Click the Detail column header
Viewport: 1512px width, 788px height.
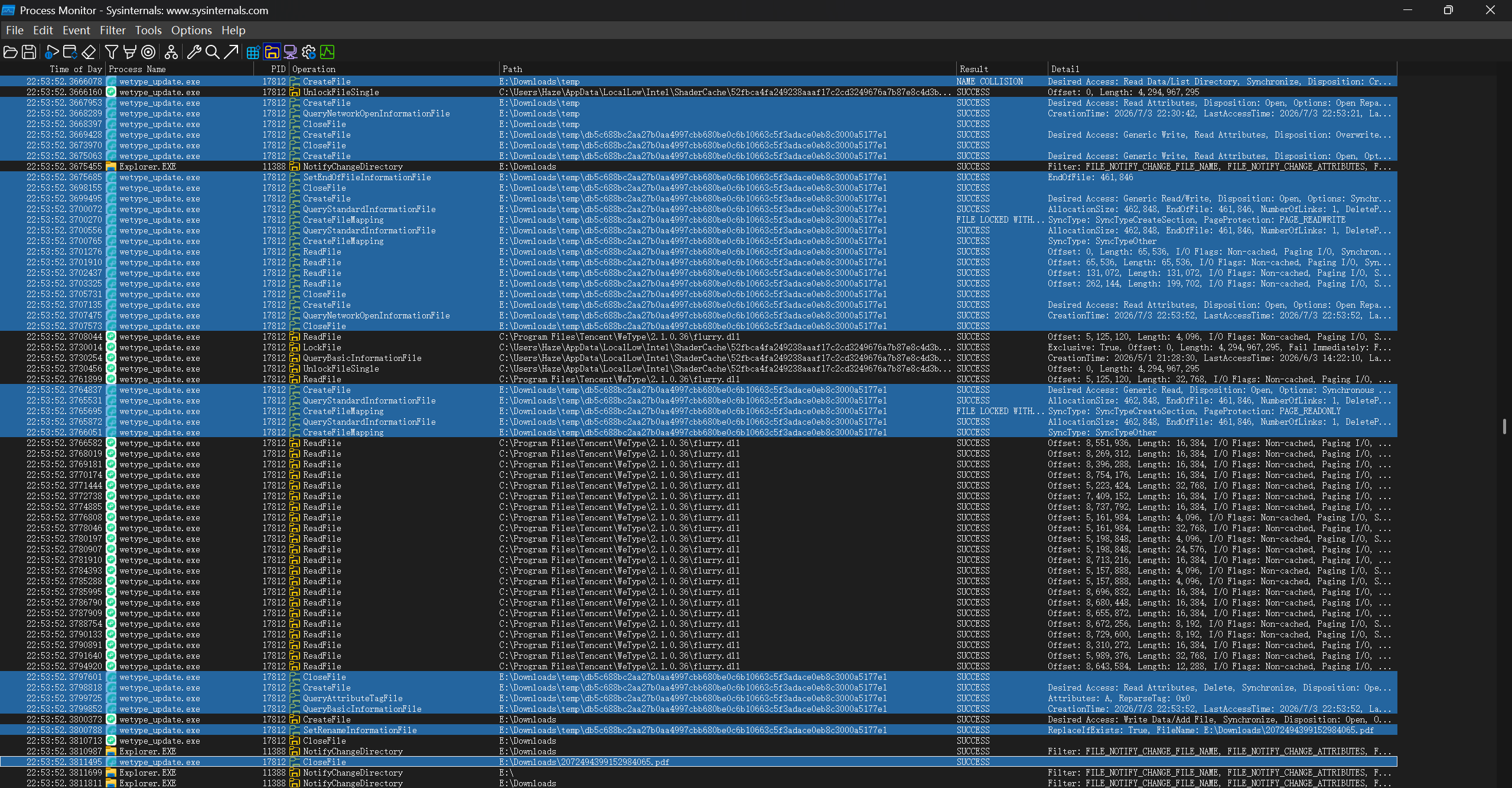pos(1222,69)
